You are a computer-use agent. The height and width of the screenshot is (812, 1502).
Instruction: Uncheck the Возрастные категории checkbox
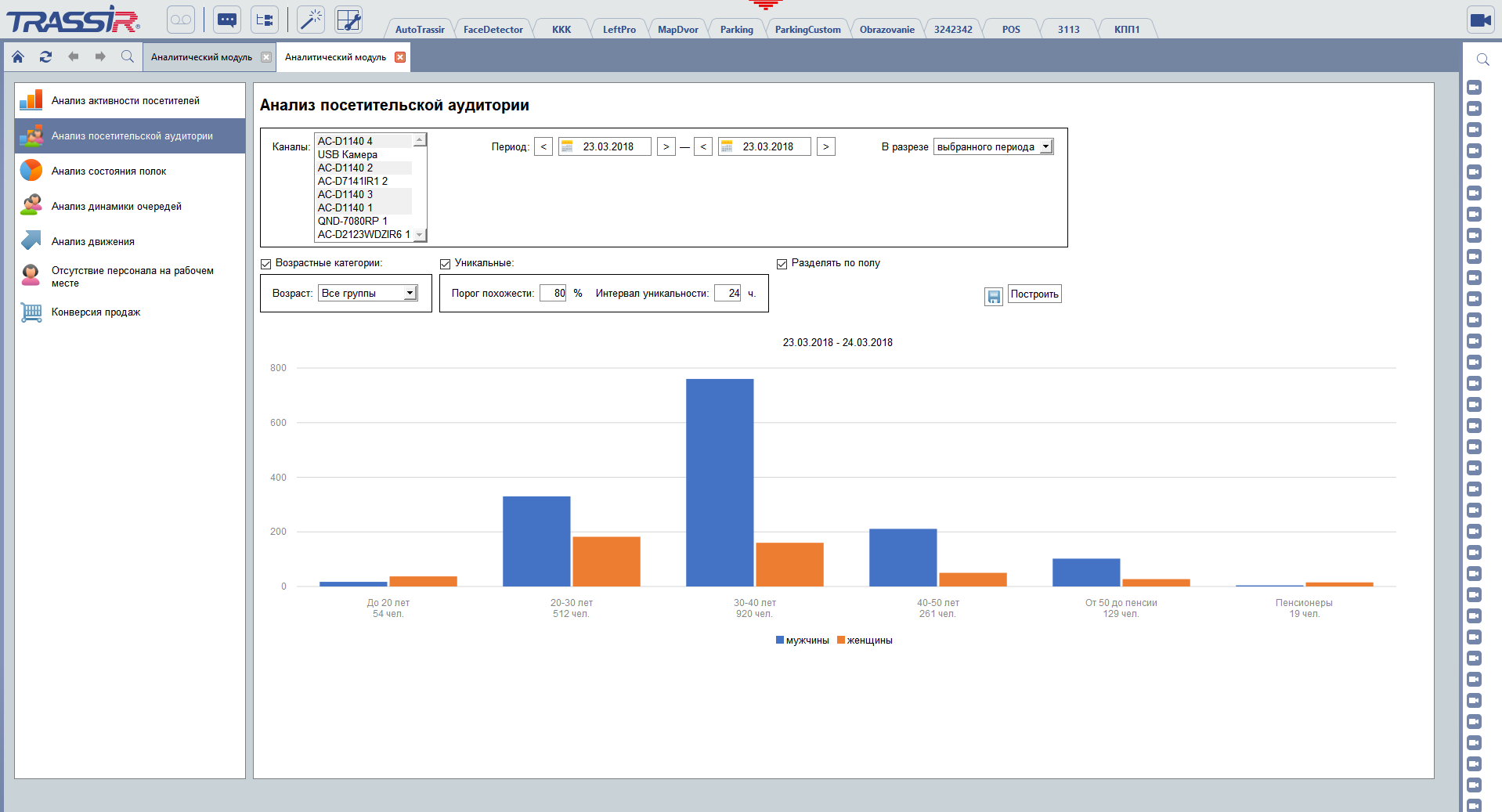click(265, 264)
